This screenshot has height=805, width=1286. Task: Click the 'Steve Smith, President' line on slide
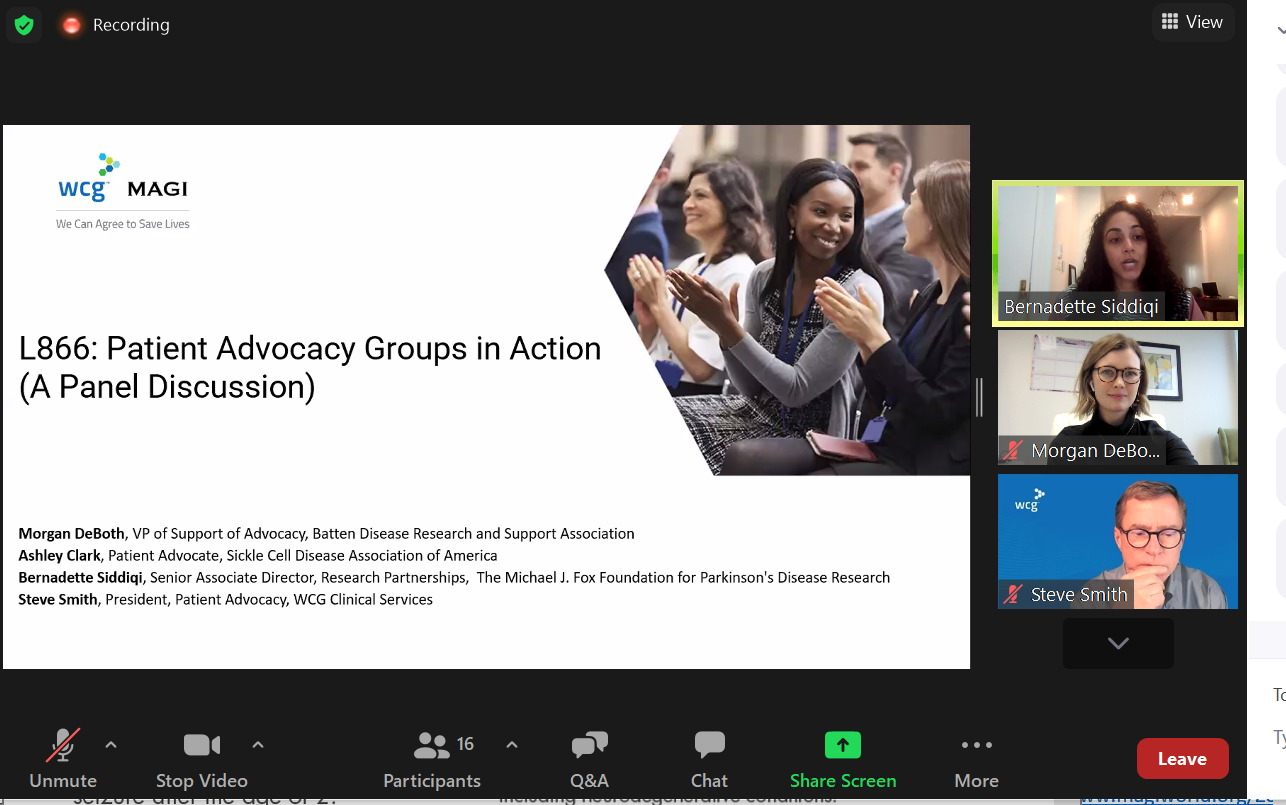pyautogui.click(x=225, y=599)
